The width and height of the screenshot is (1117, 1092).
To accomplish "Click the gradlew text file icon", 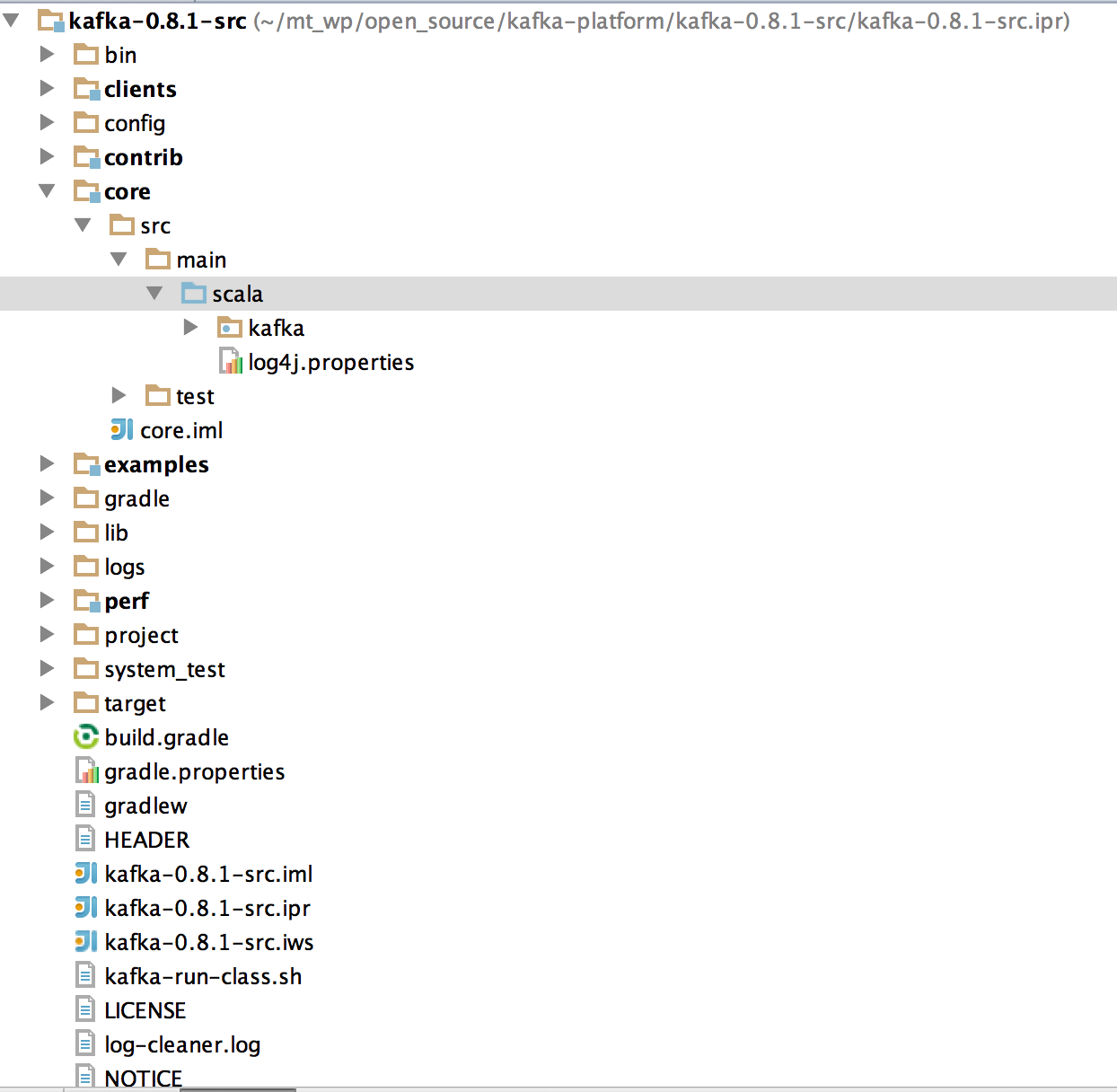I will coord(85,805).
